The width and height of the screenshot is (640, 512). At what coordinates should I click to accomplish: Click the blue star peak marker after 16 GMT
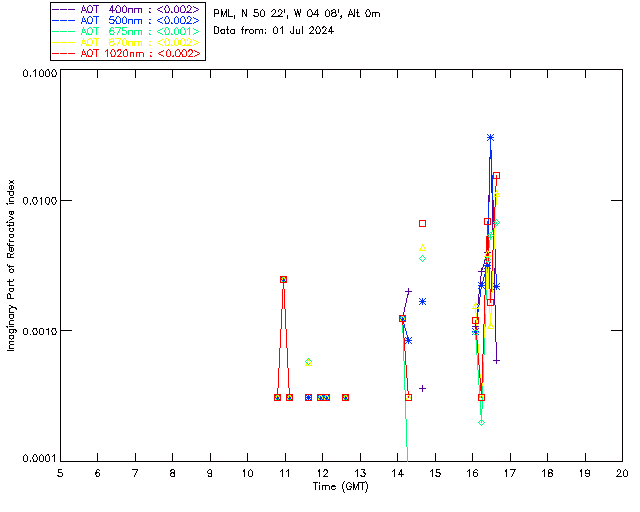(491, 138)
